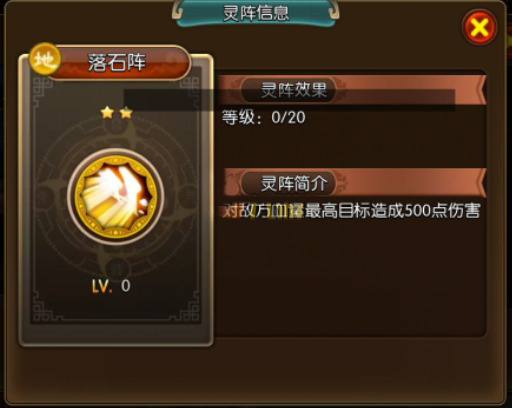Image resolution: width=512 pixels, height=408 pixels.
Task: Click the second gold star rating
Action: [x=126, y=113]
